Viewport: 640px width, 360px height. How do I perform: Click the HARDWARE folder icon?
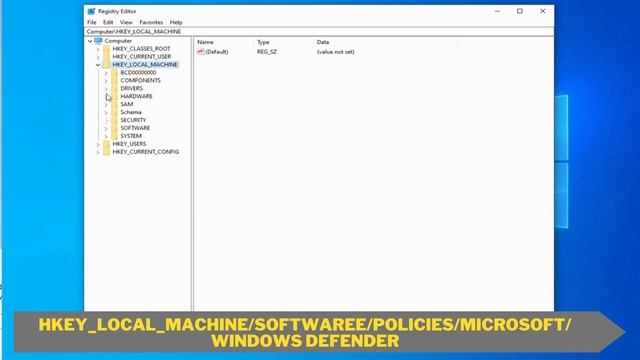tap(114, 96)
